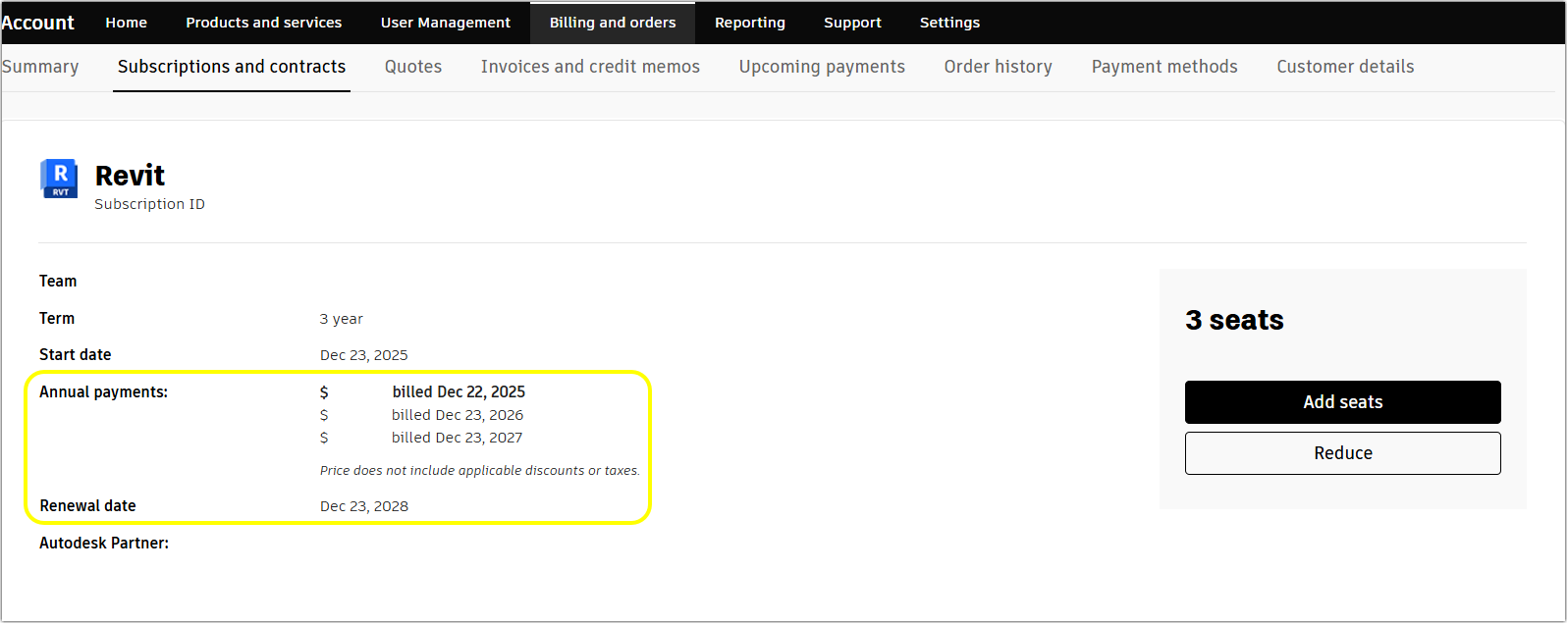
Task: Click the Revit product icon
Action: (59, 179)
